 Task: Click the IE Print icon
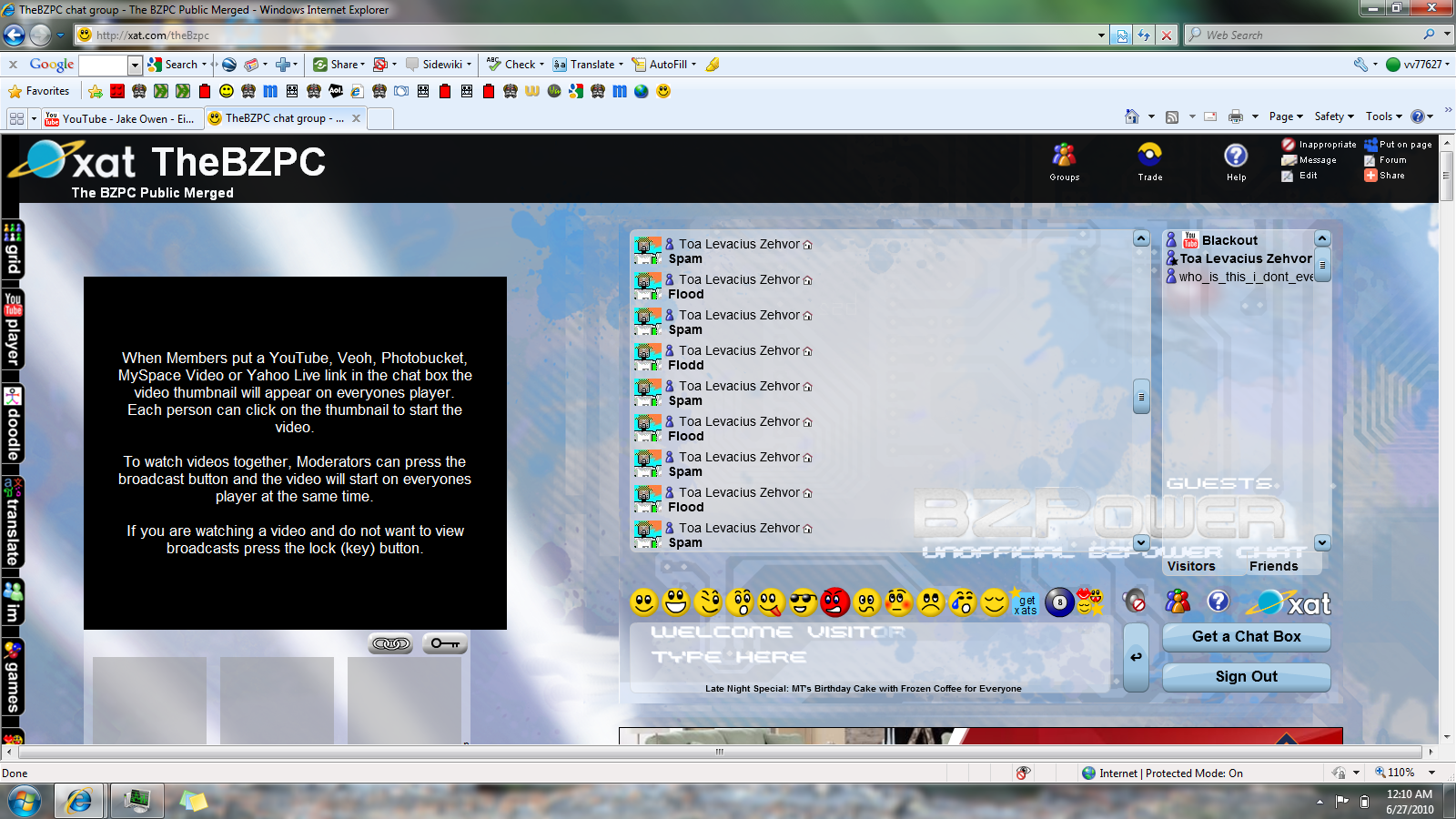1235,116
